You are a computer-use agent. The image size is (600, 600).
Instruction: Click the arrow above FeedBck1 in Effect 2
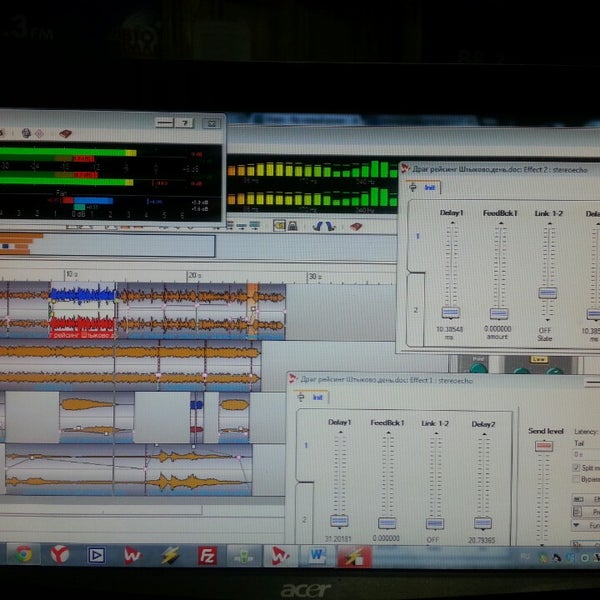[497, 220]
